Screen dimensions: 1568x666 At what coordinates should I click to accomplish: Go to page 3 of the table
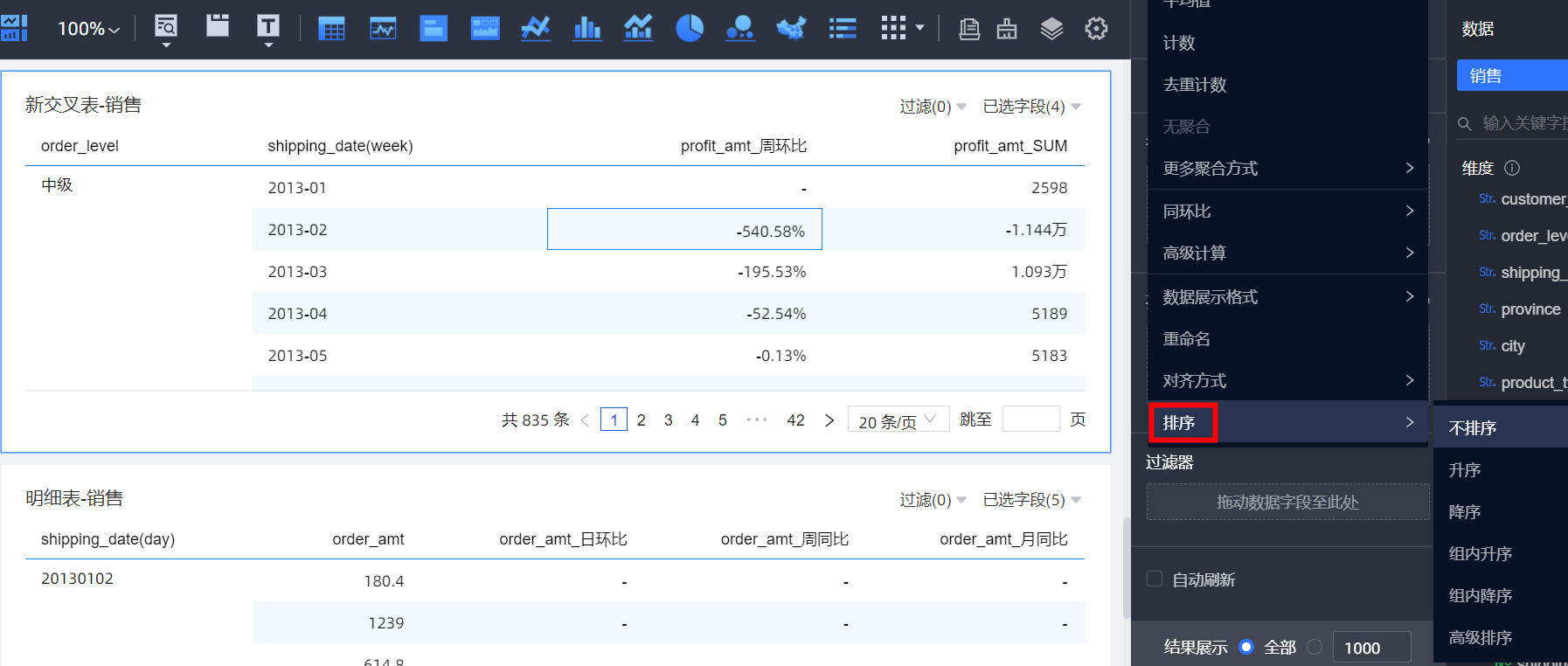pyautogui.click(x=669, y=420)
